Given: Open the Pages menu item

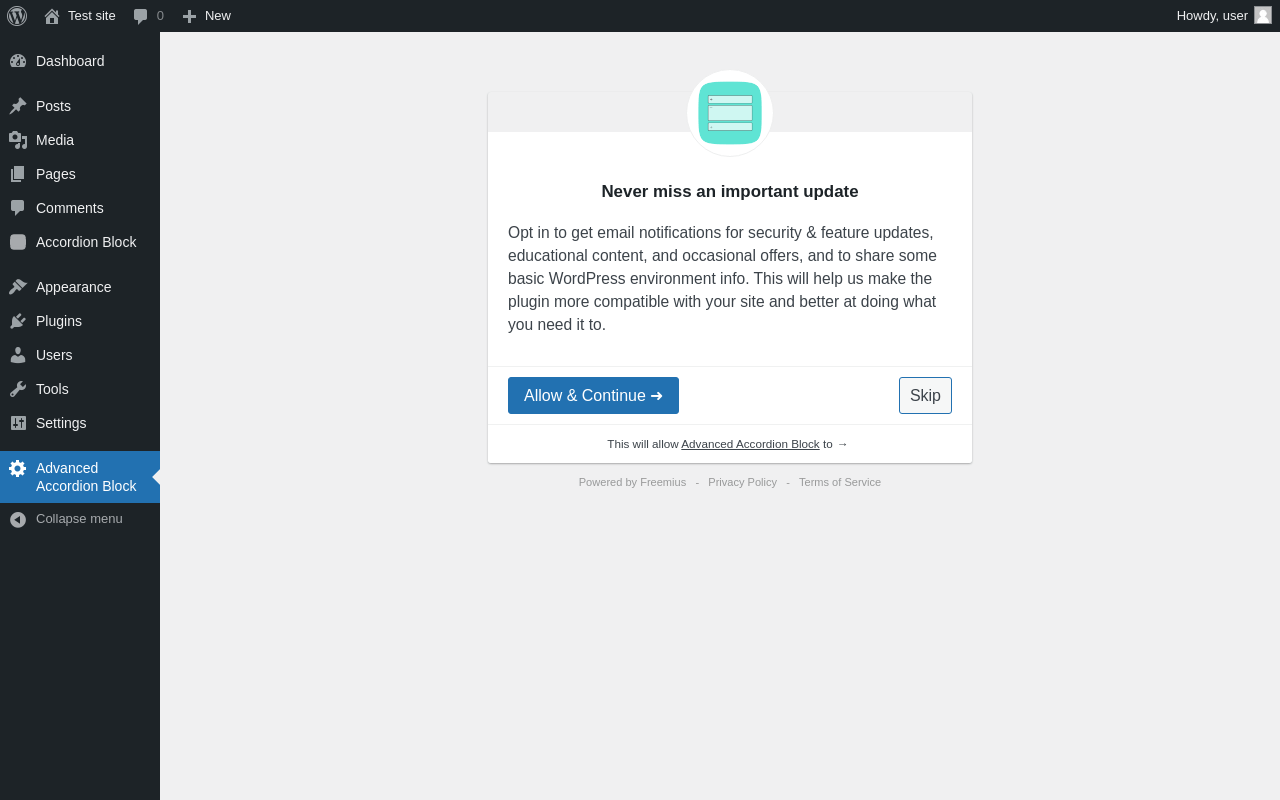Looking at the screenshot, I should coord(80,174).
